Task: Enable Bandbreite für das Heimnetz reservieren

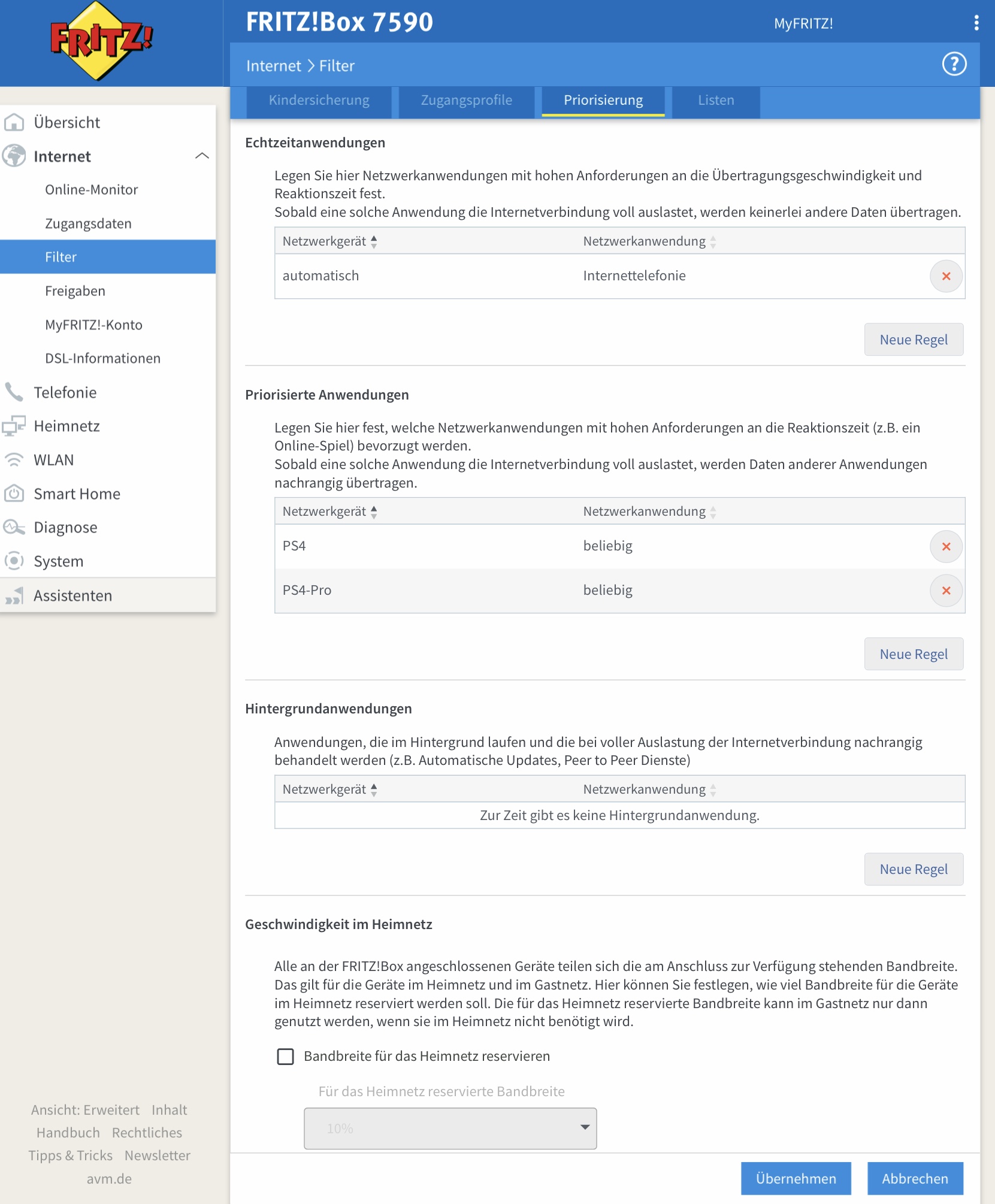Action: [x=286, y=1056]
